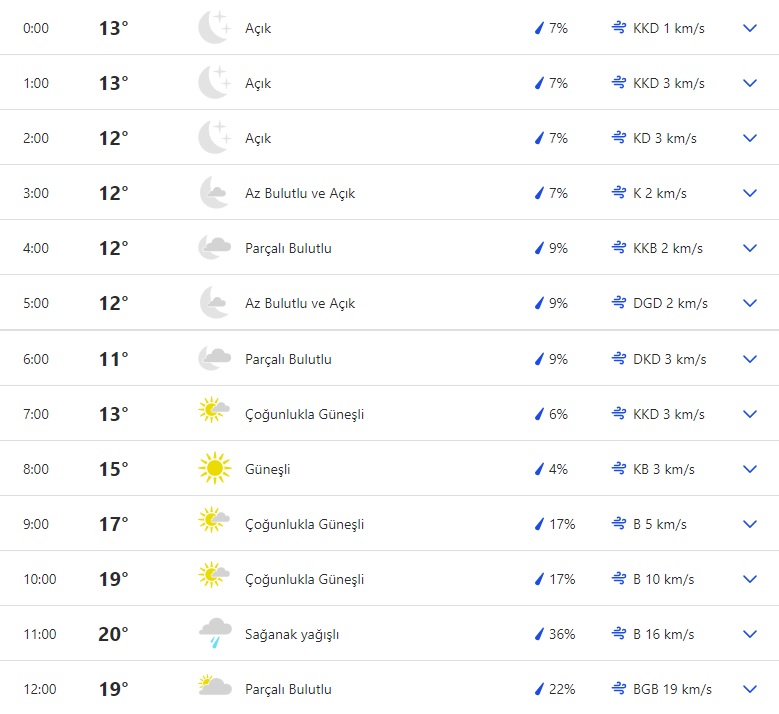Screen dimensions: 779x714
Task: Click the partly cloudy day icon at 12:00
Action: 214,689
